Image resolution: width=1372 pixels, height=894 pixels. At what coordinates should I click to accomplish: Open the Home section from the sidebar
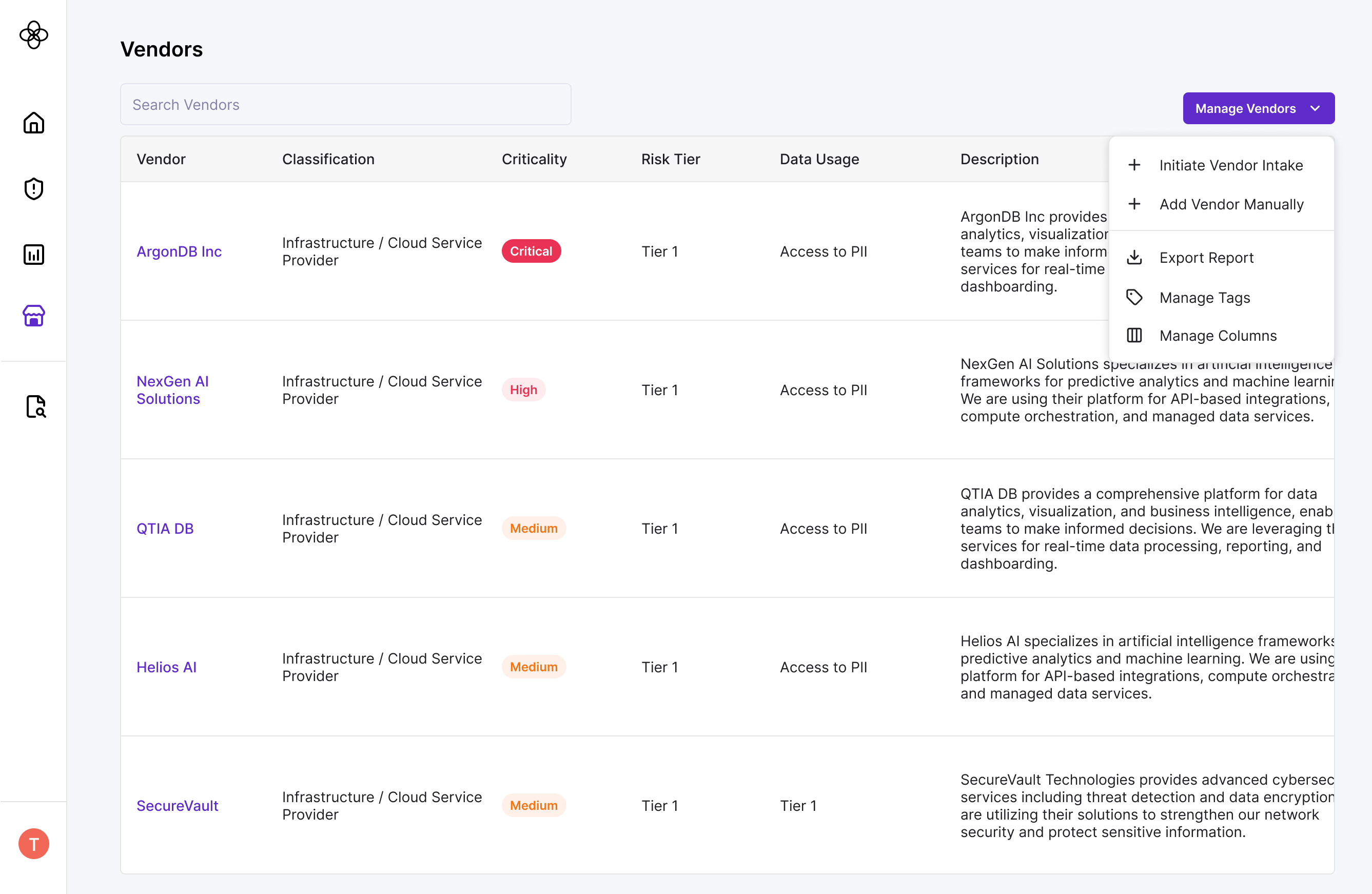(33, 123)
